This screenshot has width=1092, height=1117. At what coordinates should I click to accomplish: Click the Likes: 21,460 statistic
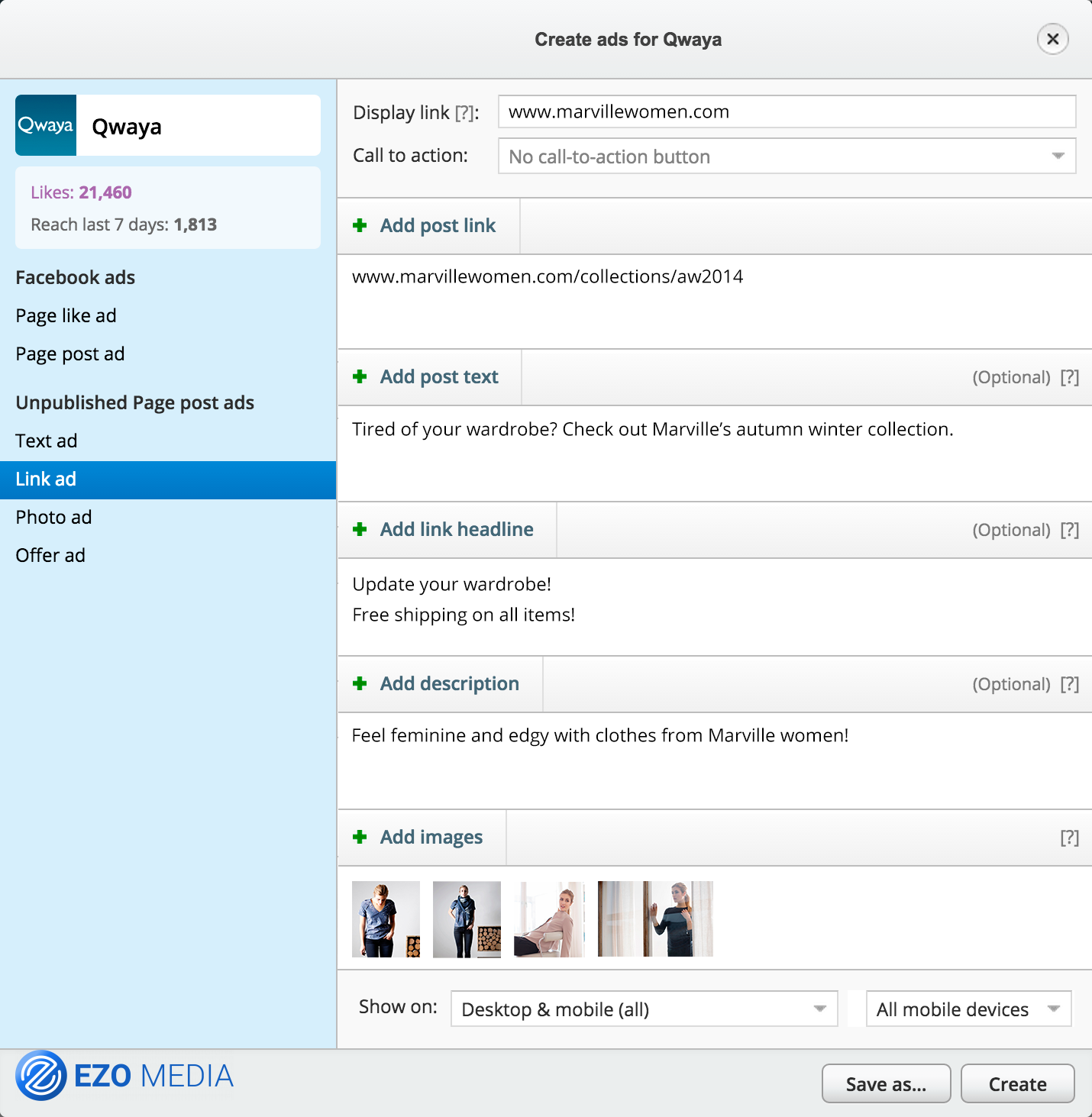[x=81, y=192]
